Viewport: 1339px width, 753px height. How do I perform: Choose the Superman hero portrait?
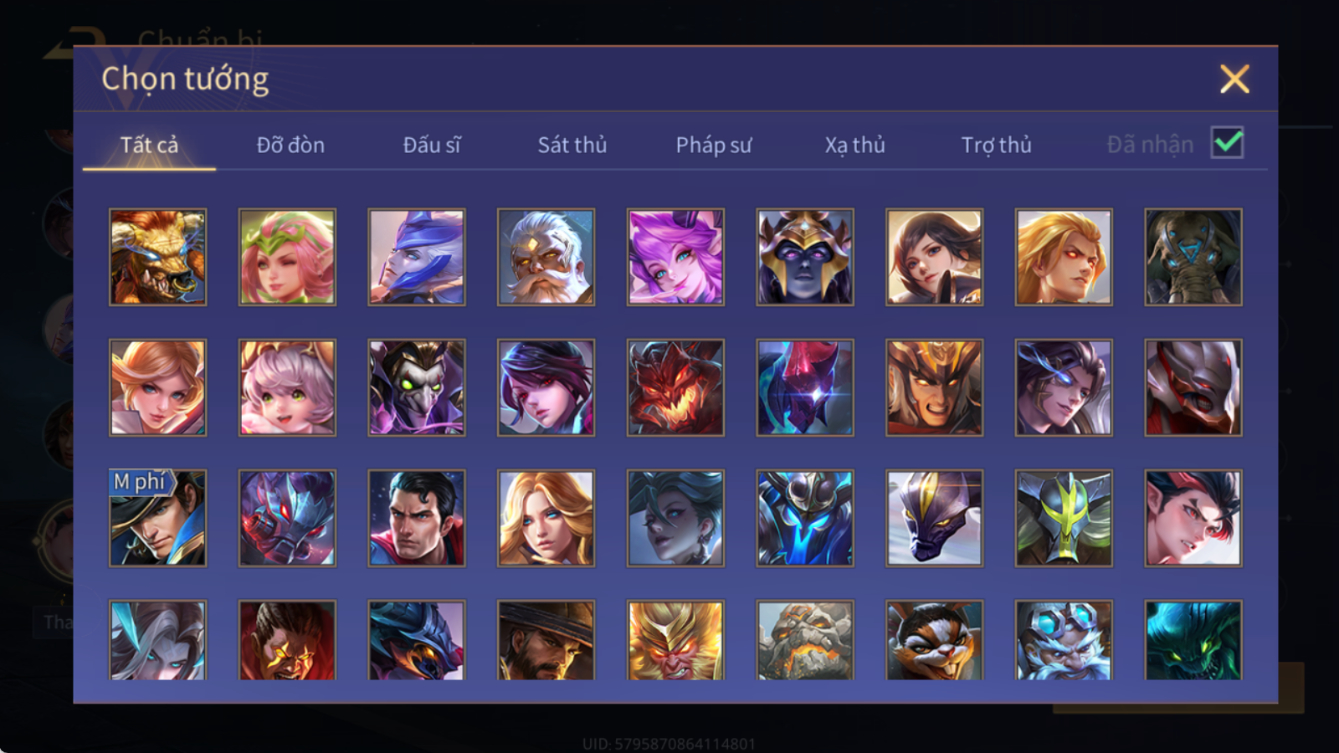416,518
